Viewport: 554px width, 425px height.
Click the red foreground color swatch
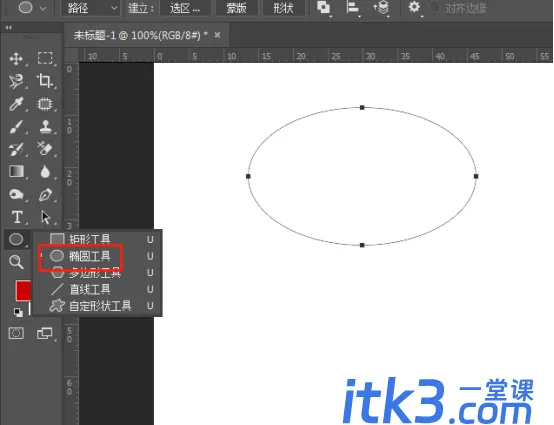coord(23,291)
